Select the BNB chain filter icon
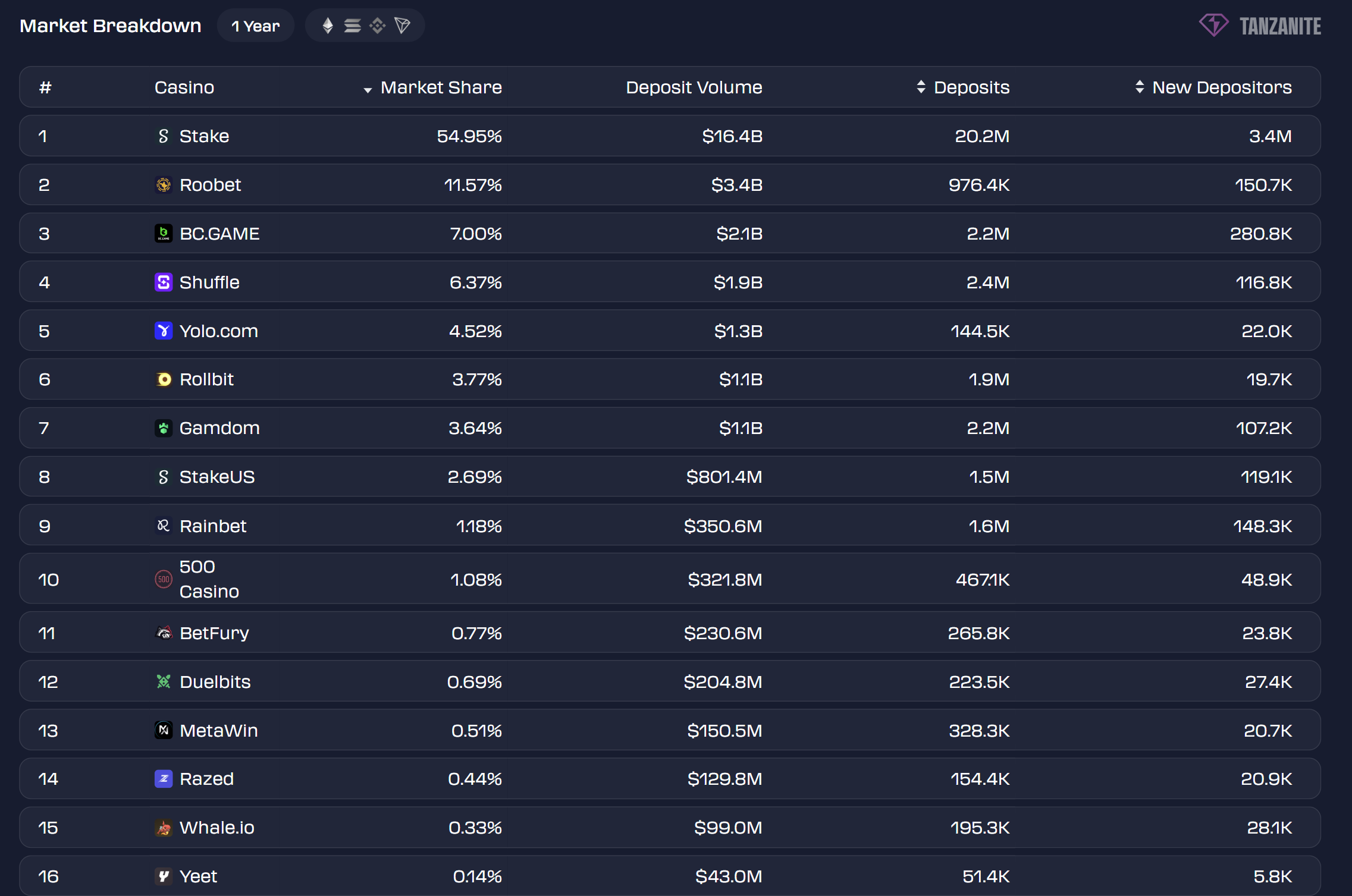The image size is (1352, 896). (378, 26)
